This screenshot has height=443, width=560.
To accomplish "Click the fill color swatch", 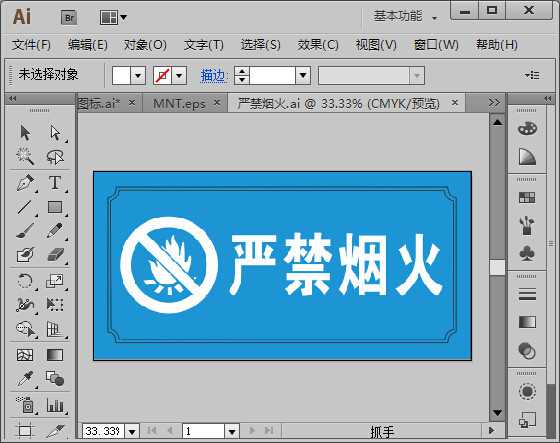I will click(x=121, y=75).
